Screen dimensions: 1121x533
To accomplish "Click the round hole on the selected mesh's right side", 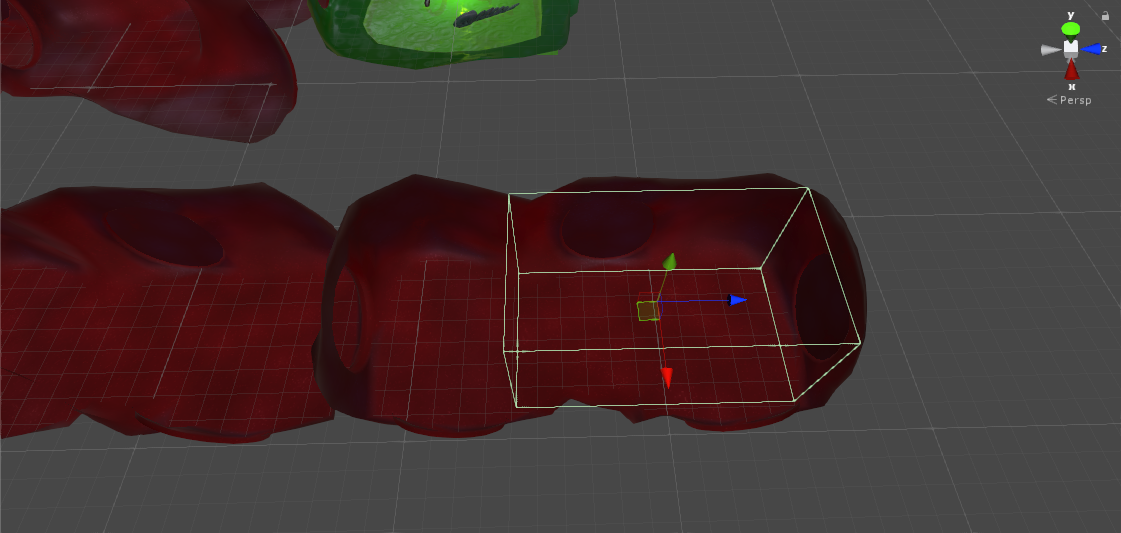I will click(826, 305).
